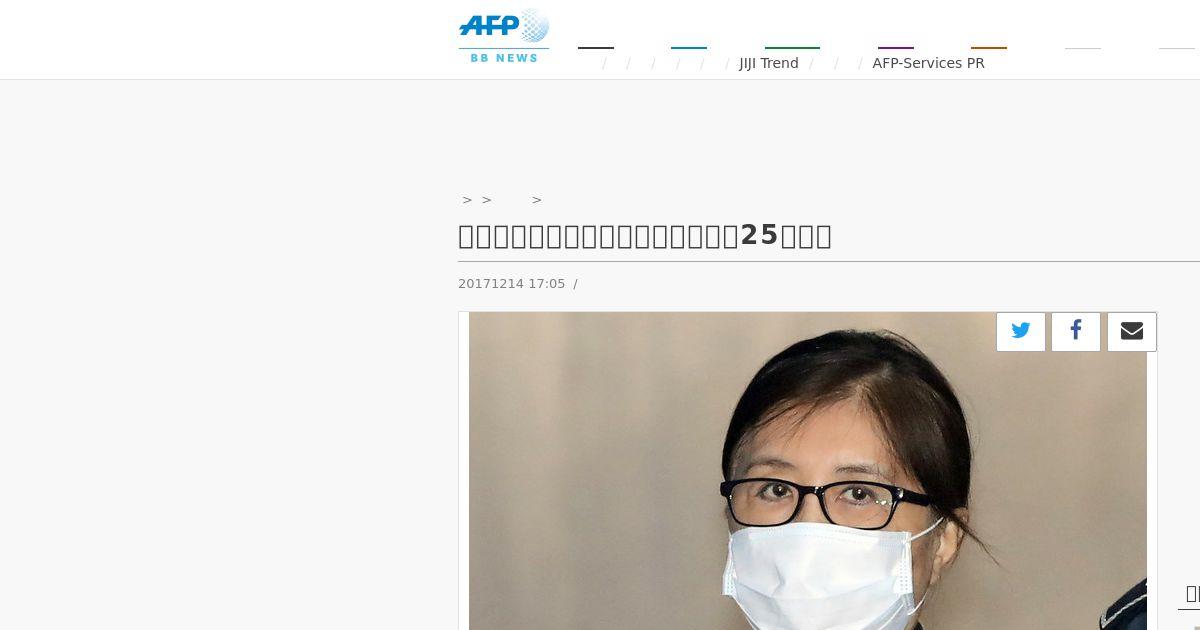
Task: Open the AFP-Services PR menu item
Action: (928, 63)
